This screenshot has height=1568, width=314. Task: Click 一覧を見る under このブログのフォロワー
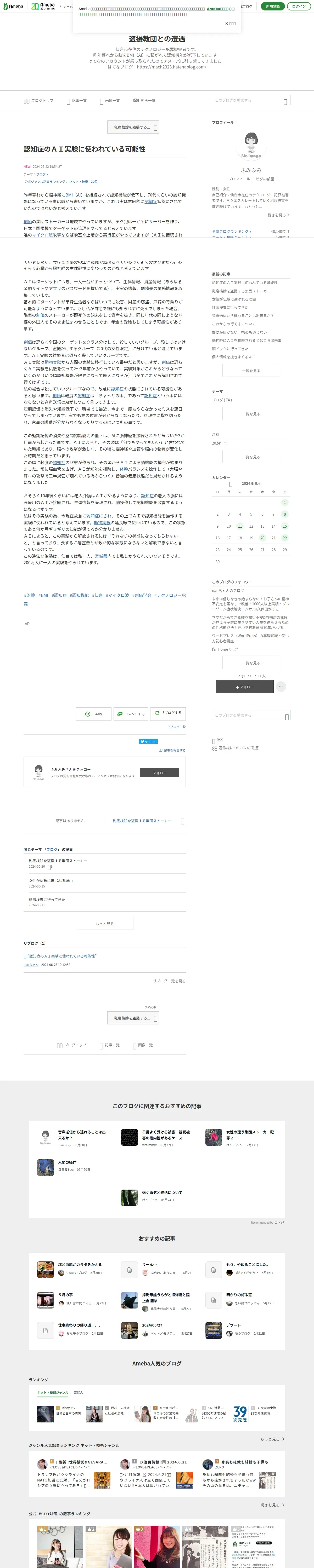tap(251, 663)
